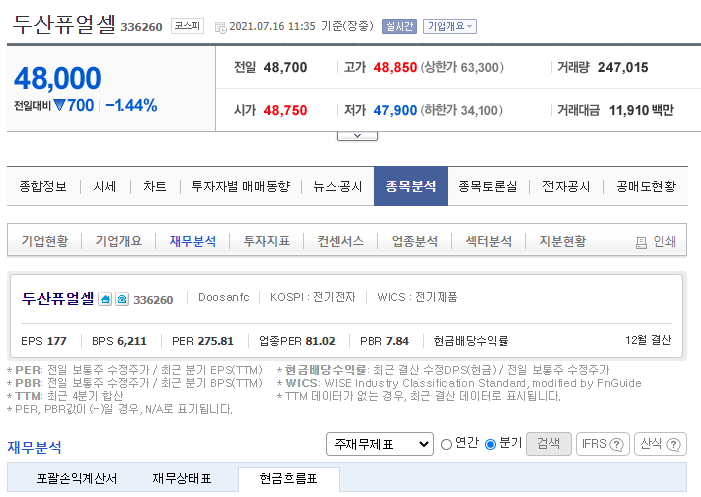Open the 투자자별 매매동향 tab
701x497 pixels.
[x=241, y=186]
